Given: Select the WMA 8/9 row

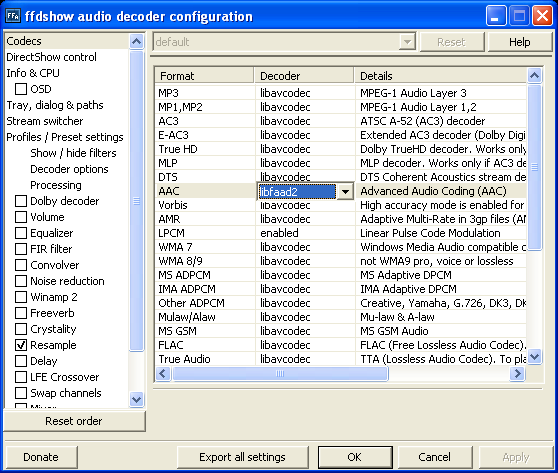Looking at the screenshot, I should tap(341, 261).
